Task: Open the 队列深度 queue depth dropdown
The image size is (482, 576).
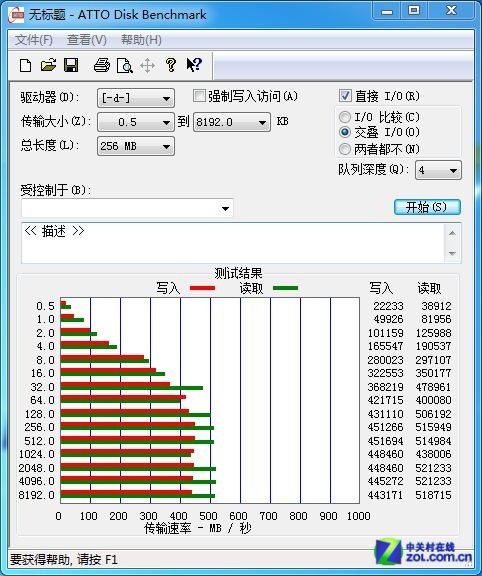Action: [438, 170]
